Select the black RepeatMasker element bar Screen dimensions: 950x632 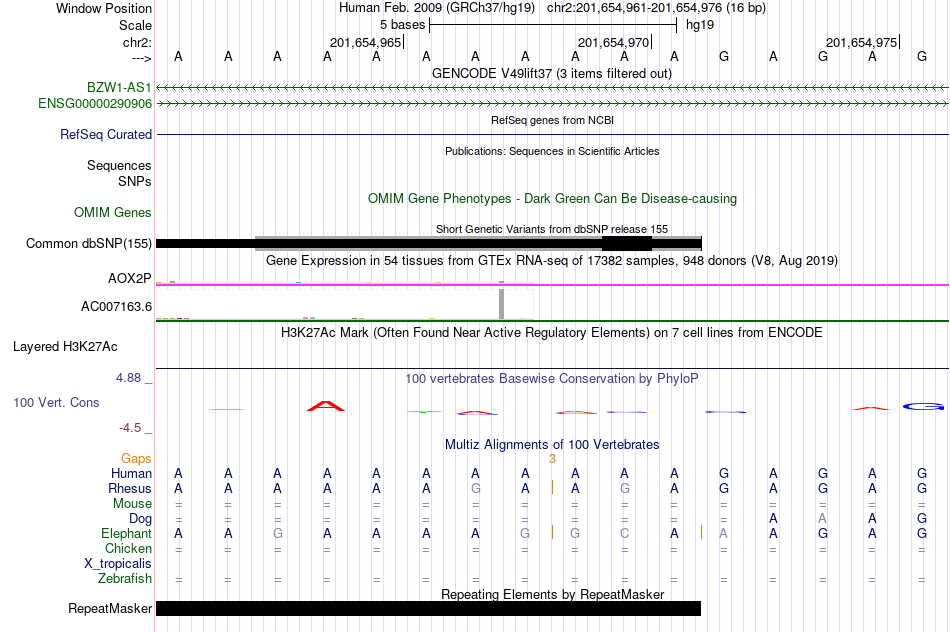pyautogui.click(x=428, y=608)
